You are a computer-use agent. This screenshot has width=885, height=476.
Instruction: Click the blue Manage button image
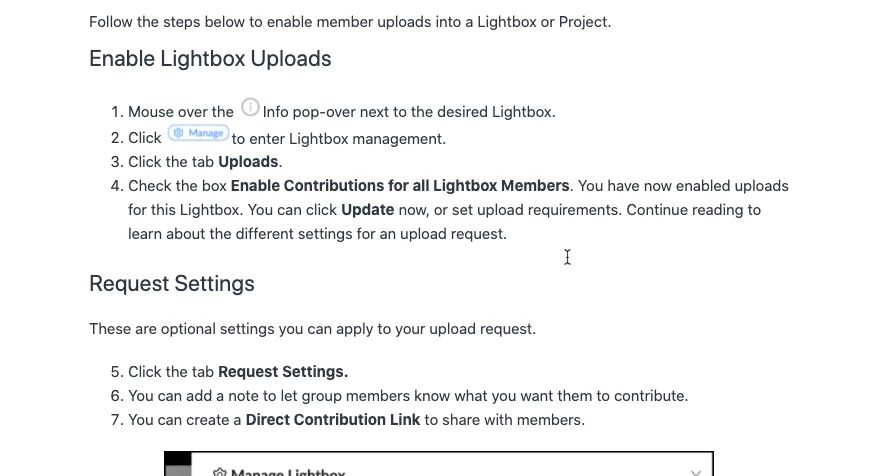pos(198,133)
